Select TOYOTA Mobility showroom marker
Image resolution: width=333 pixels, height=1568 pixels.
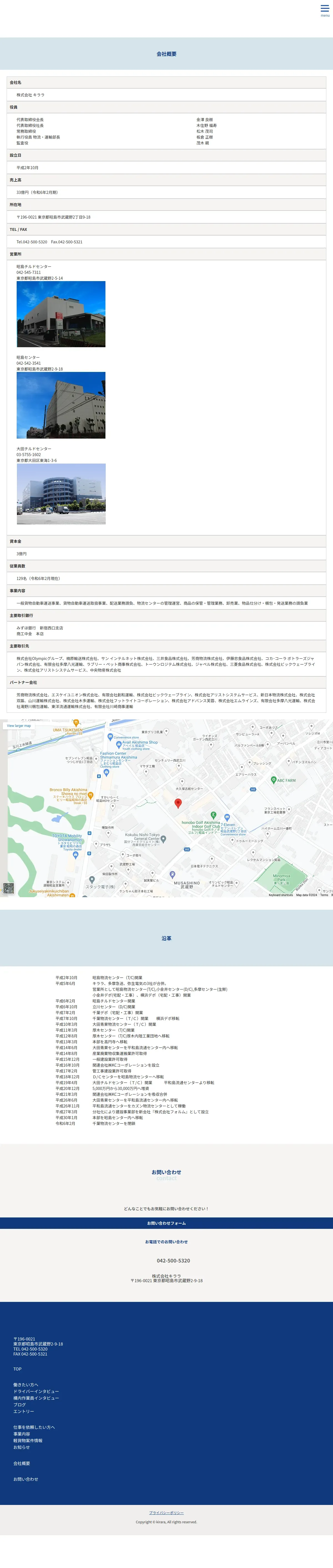(75, 855)
